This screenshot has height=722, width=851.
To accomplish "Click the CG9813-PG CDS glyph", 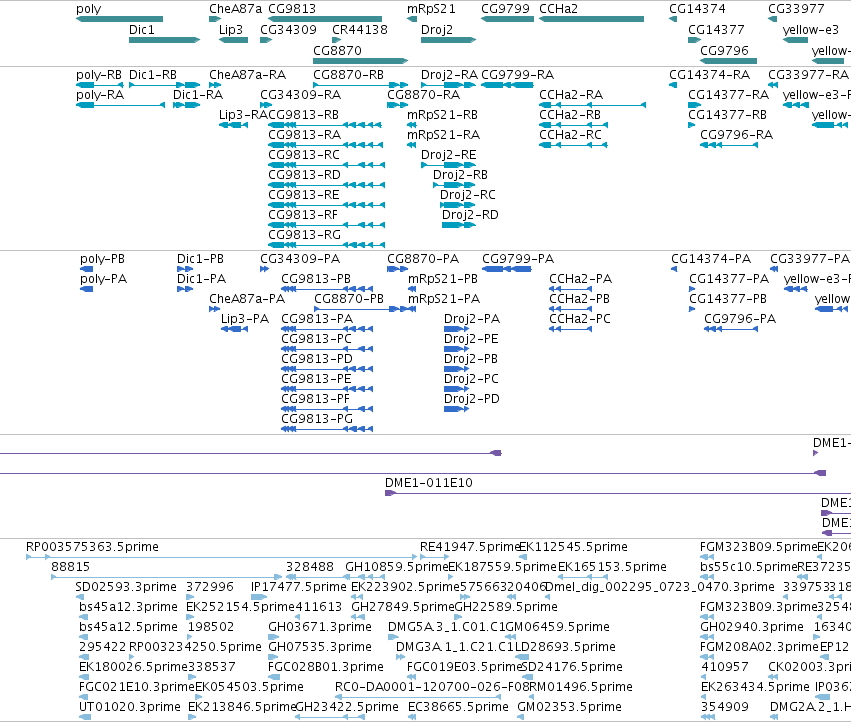I will pos(327,429).
